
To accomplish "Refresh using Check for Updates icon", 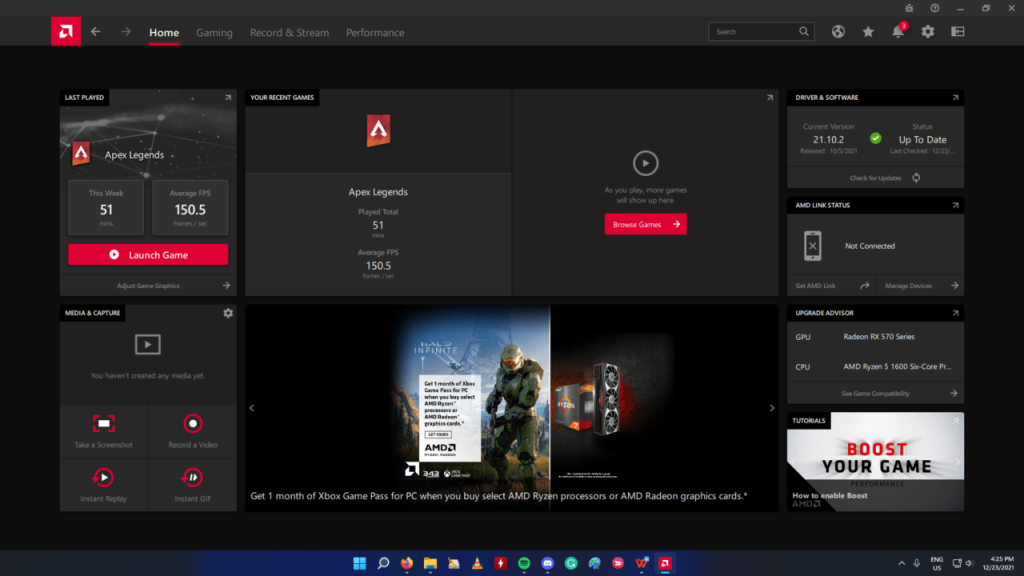I will tap(916, 178).
